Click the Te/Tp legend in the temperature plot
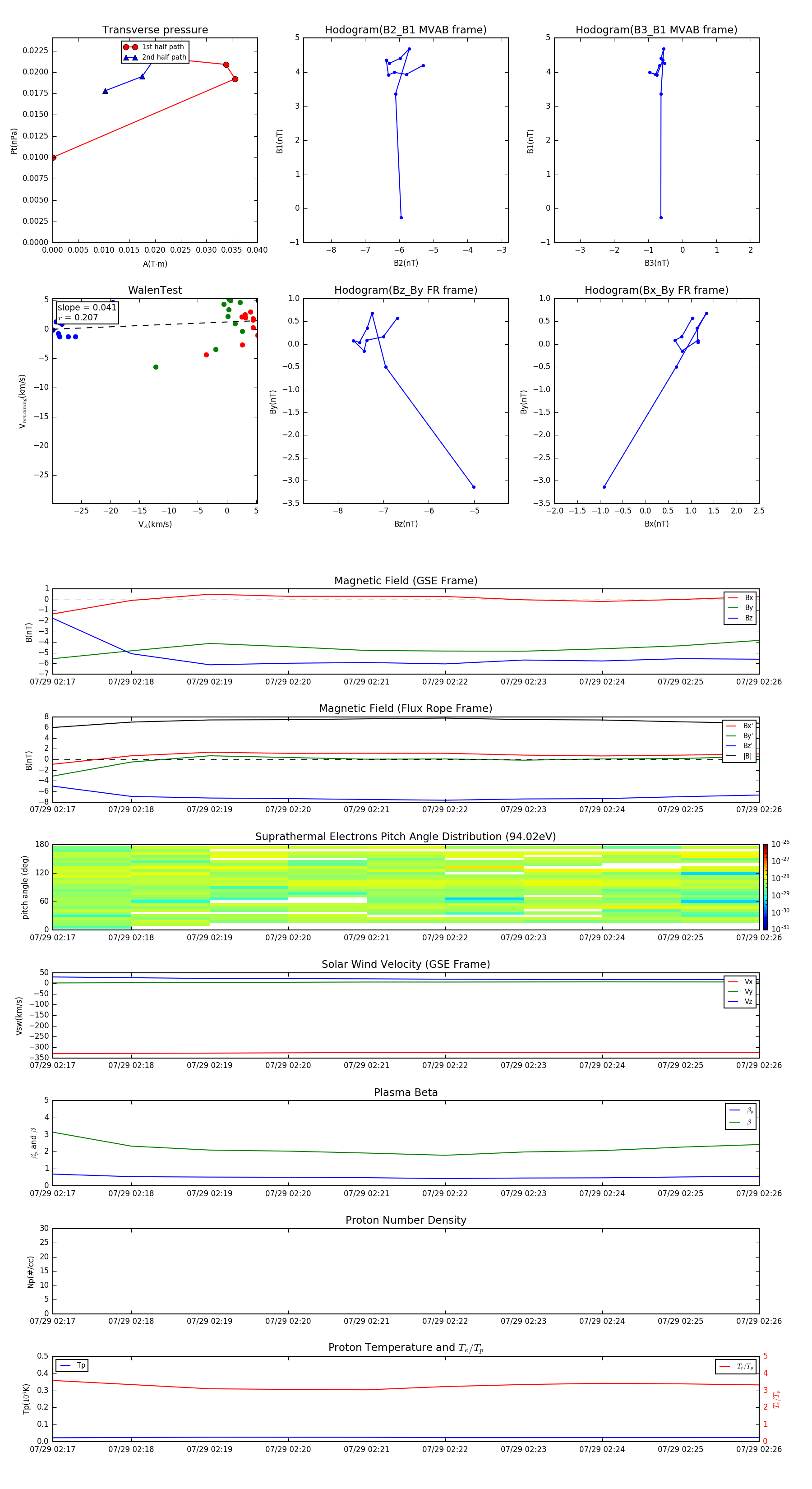The height and width of the screenshot is (1489, 812). (x=736, y=1366)
